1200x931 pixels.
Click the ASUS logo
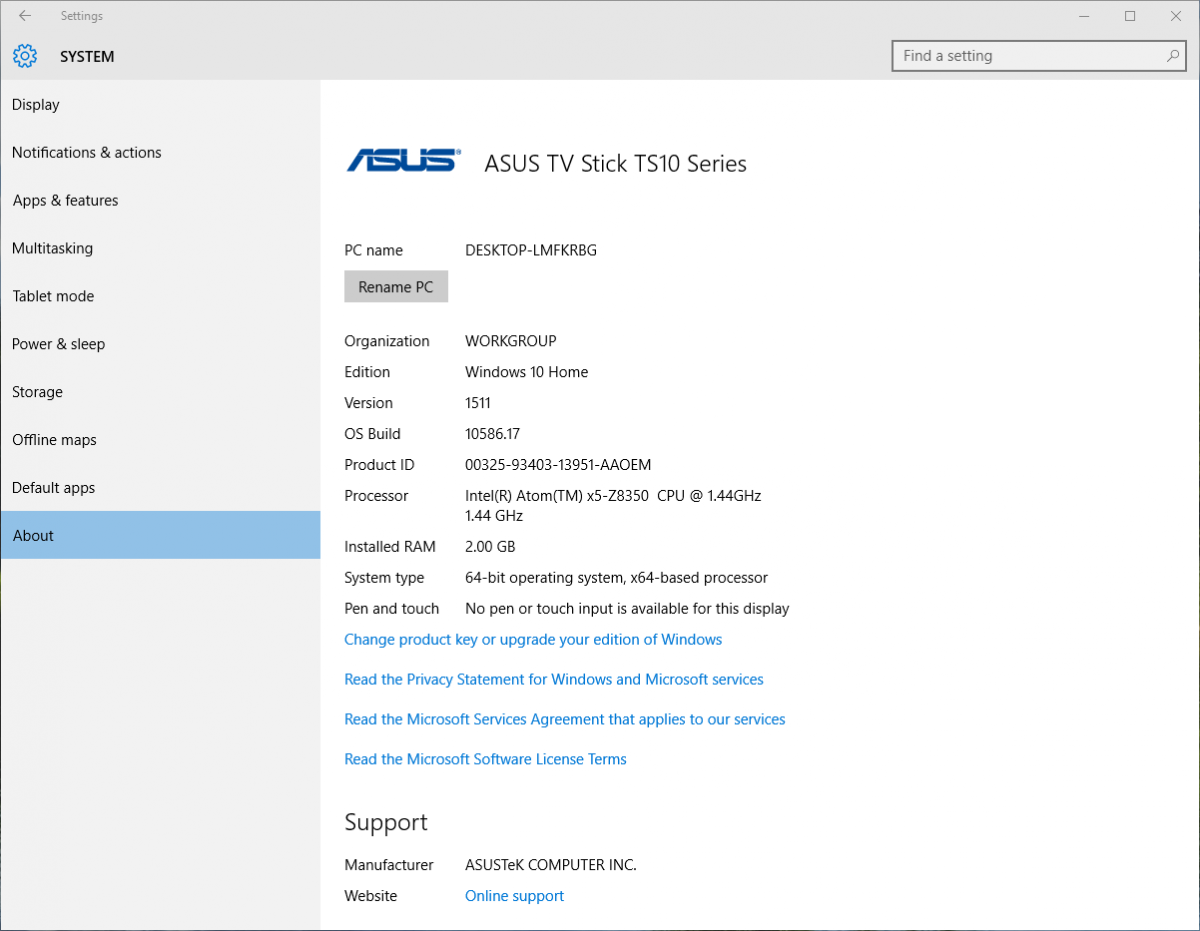click(x=403, y=161)
